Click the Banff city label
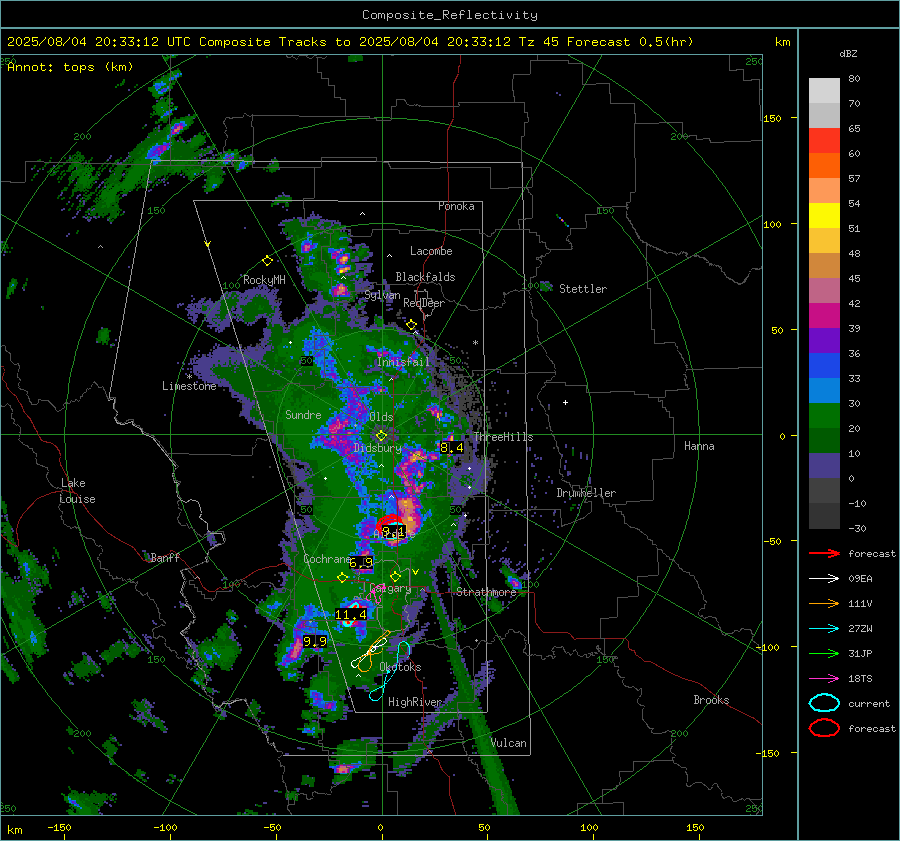The height and width of the screenshot is (841, 900). [x=165, y=558]
